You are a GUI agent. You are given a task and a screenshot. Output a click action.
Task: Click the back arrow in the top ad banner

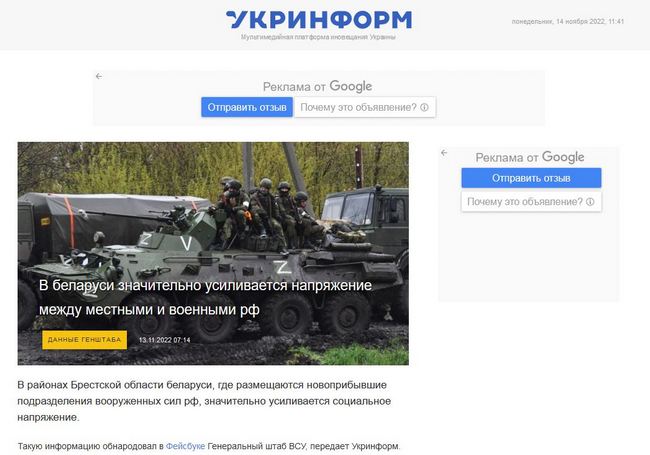coord(99,76)
